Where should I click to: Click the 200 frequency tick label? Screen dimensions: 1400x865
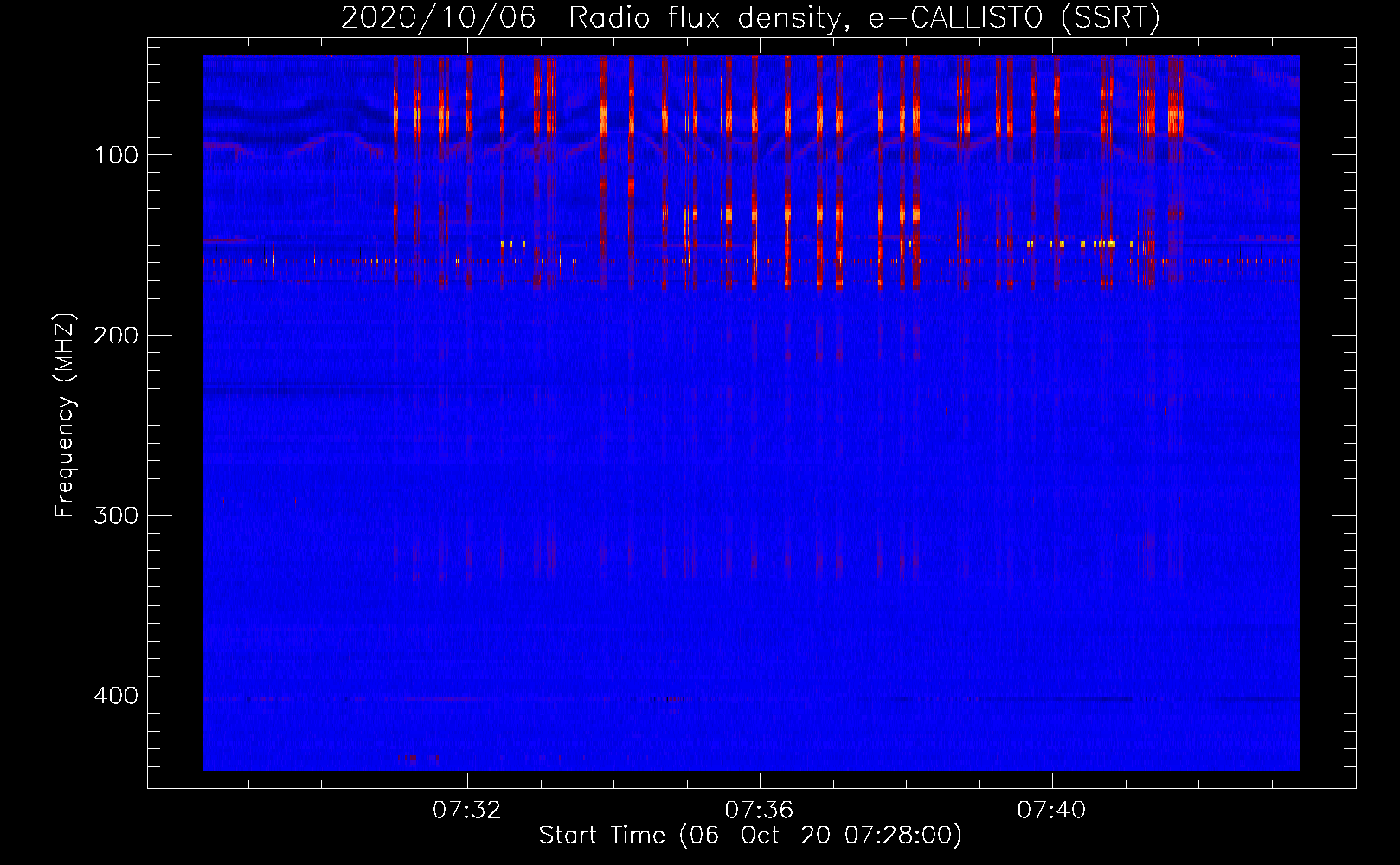(116, 336)
